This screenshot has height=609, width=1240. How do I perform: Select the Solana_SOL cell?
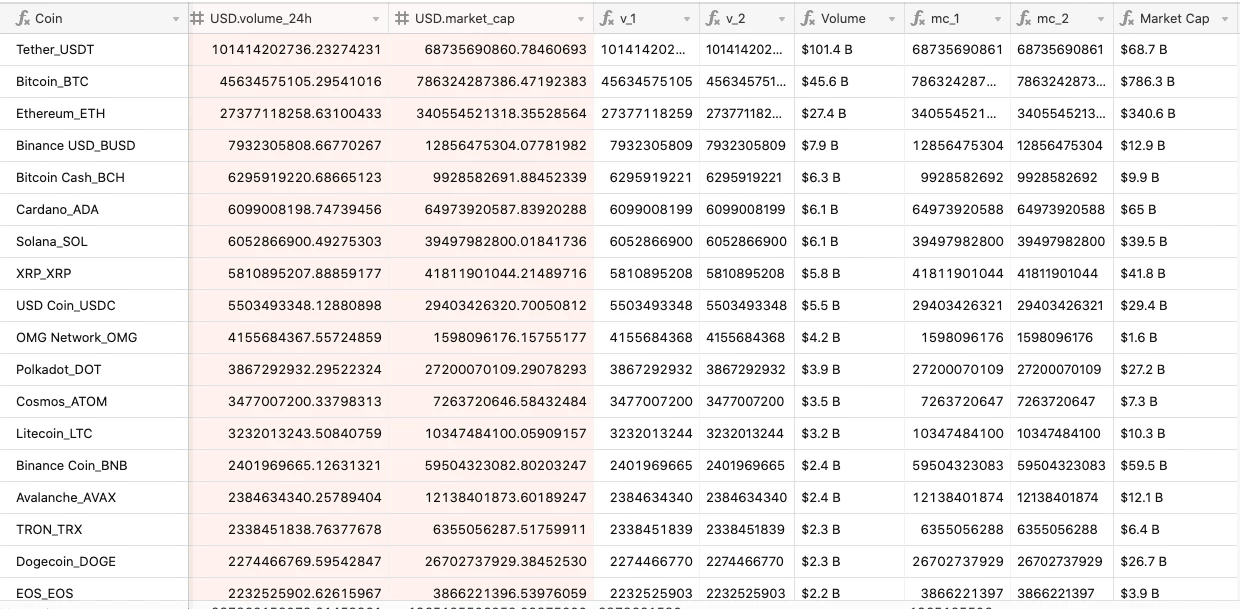click(94, 241)
